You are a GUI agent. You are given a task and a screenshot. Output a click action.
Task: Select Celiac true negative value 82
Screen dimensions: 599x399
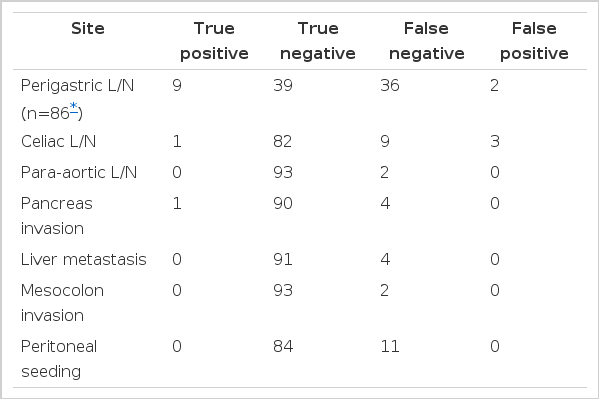point(283,142)
